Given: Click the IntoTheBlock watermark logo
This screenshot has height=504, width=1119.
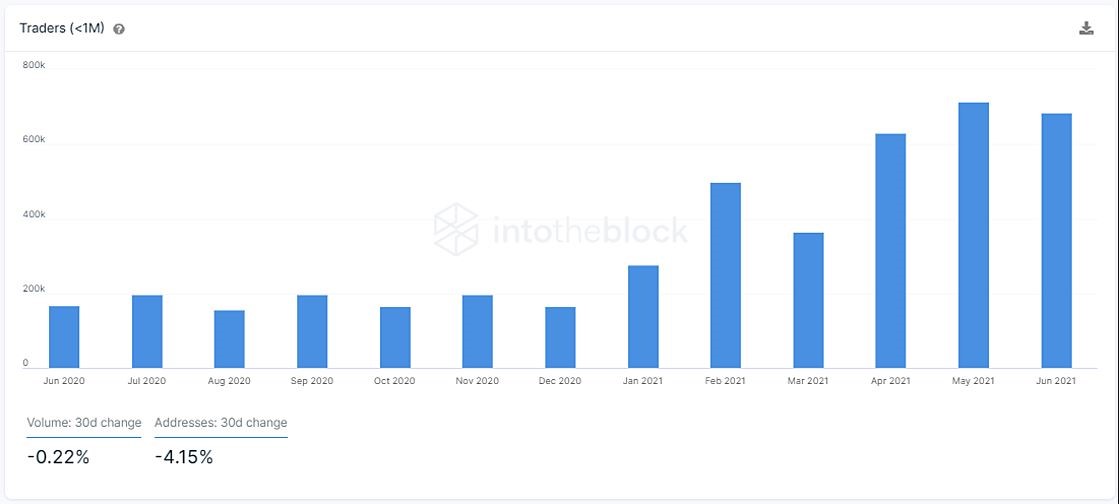Looking at the screenshot, I should tap(561, 229).
